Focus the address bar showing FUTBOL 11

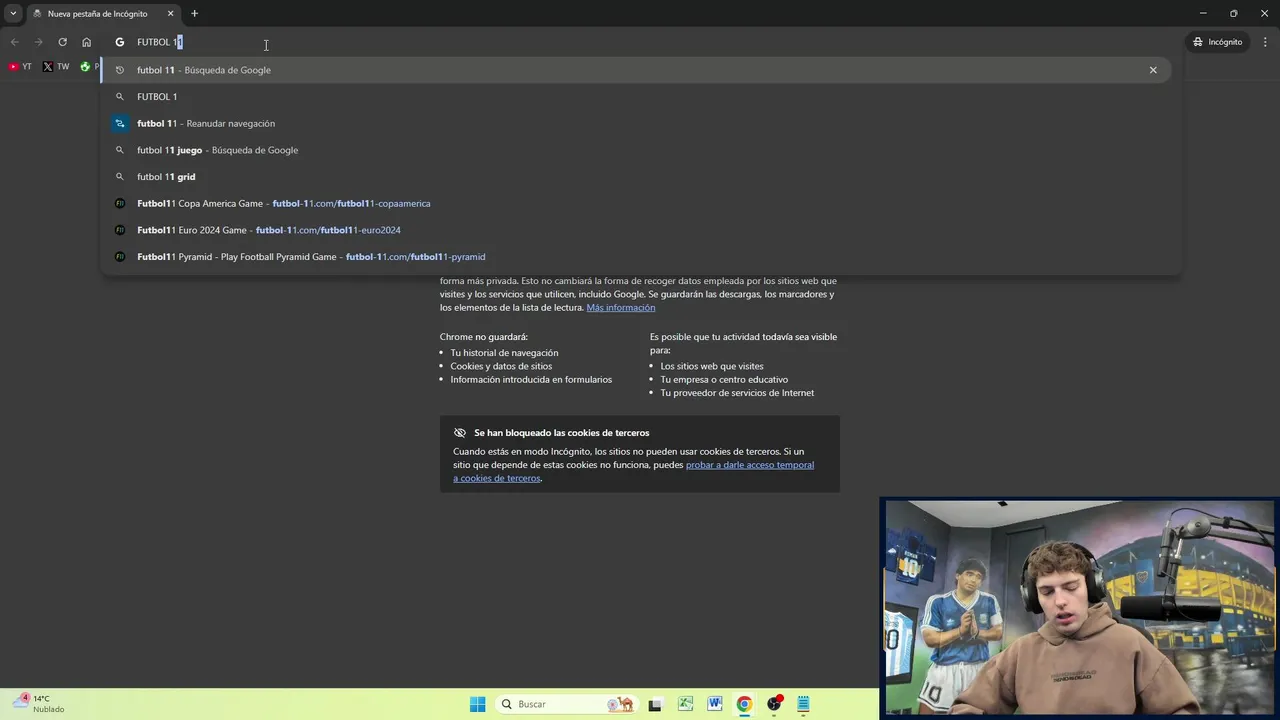pyautogui.click(x=640, y=42)
